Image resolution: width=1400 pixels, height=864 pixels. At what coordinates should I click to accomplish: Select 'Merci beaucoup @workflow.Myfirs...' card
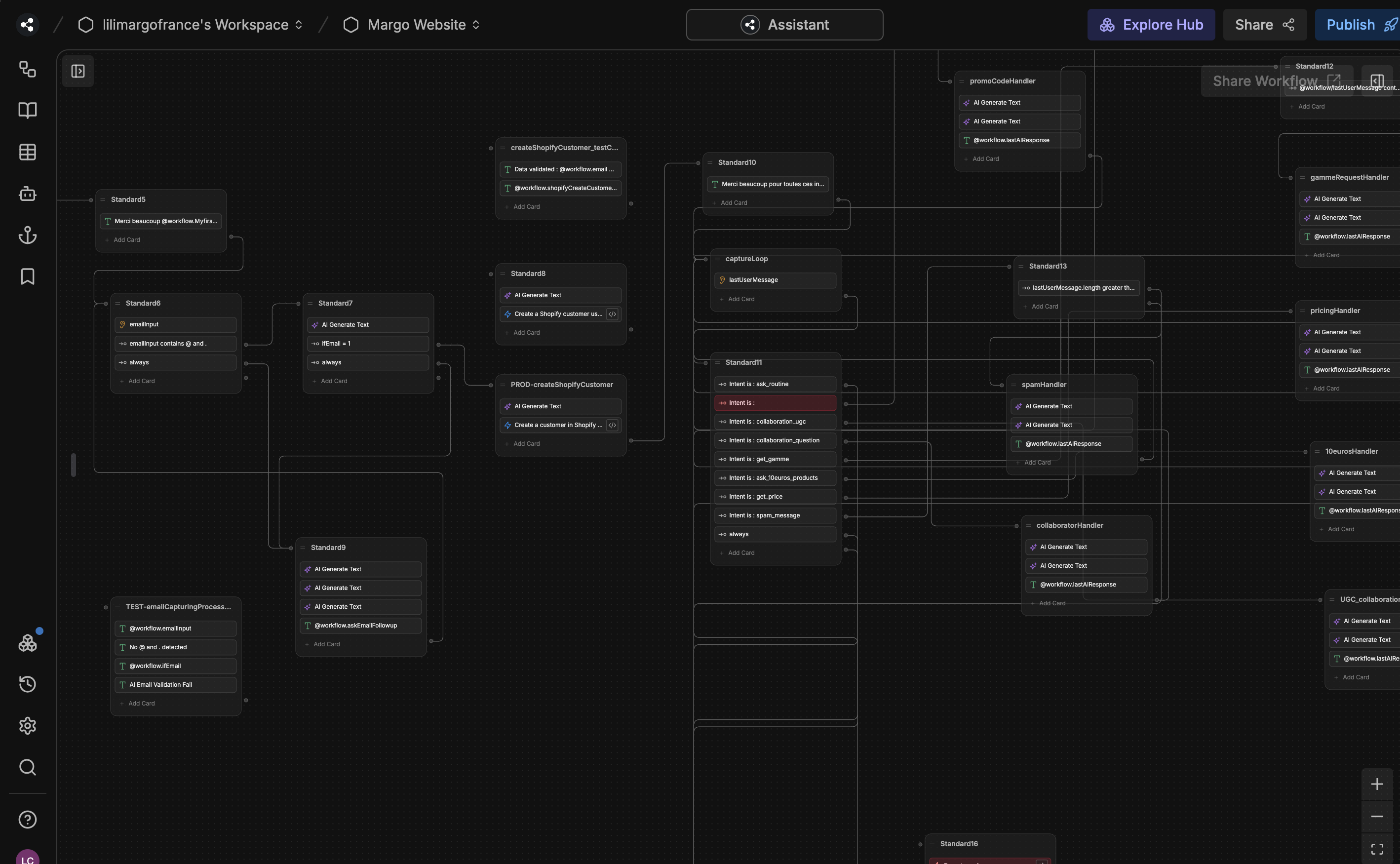click(x=161, y=221)
